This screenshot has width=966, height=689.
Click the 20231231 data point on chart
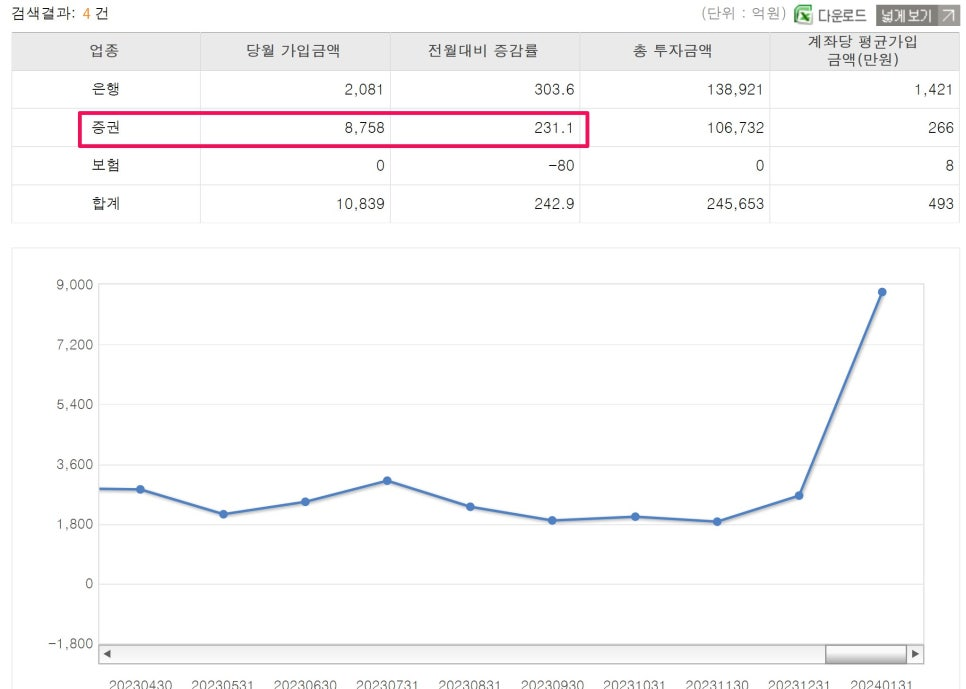[799, 495]
